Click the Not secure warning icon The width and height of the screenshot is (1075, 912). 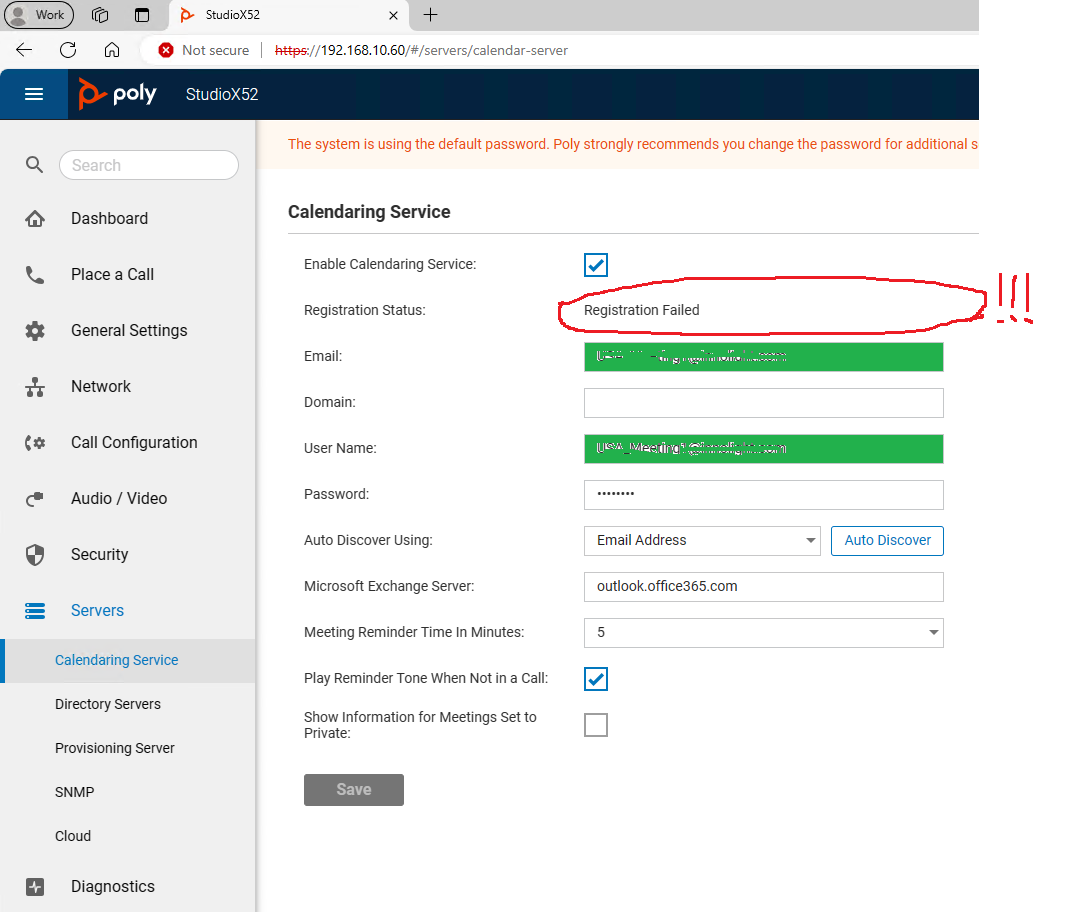(x=165, y=50)
